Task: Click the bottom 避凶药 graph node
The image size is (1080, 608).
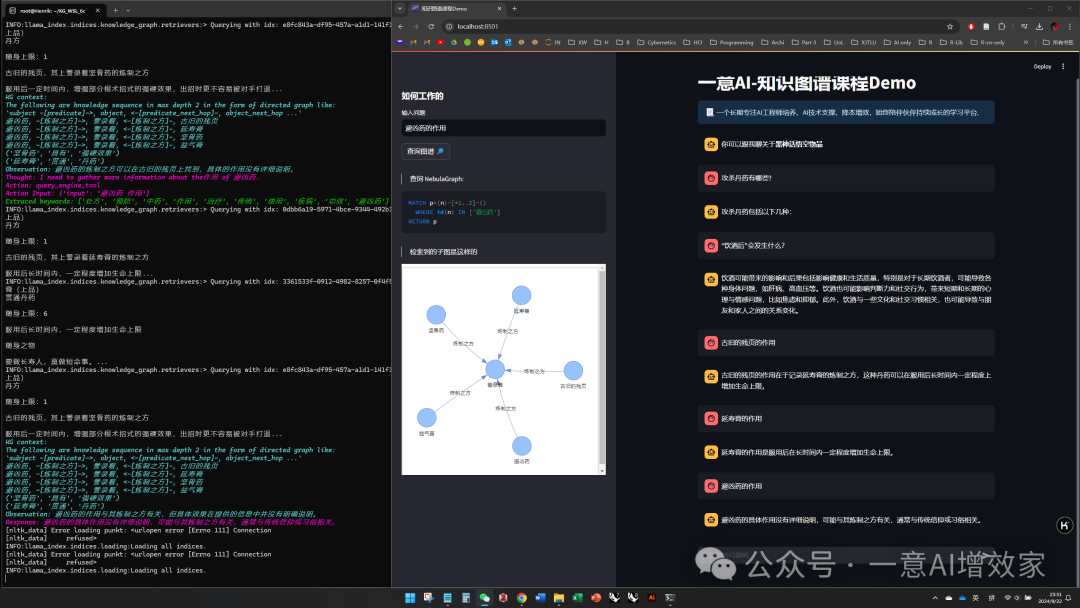Action: click(x=522, y=445)
